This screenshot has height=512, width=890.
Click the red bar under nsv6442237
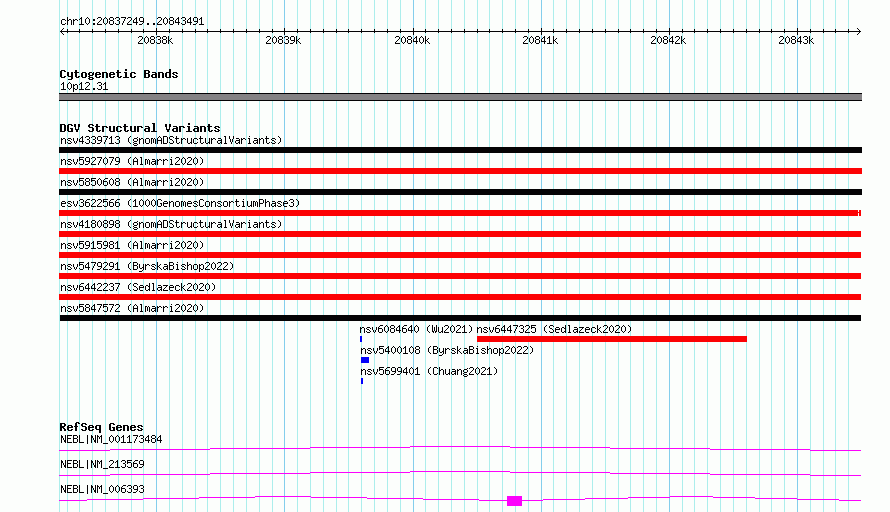pos(460,297)
